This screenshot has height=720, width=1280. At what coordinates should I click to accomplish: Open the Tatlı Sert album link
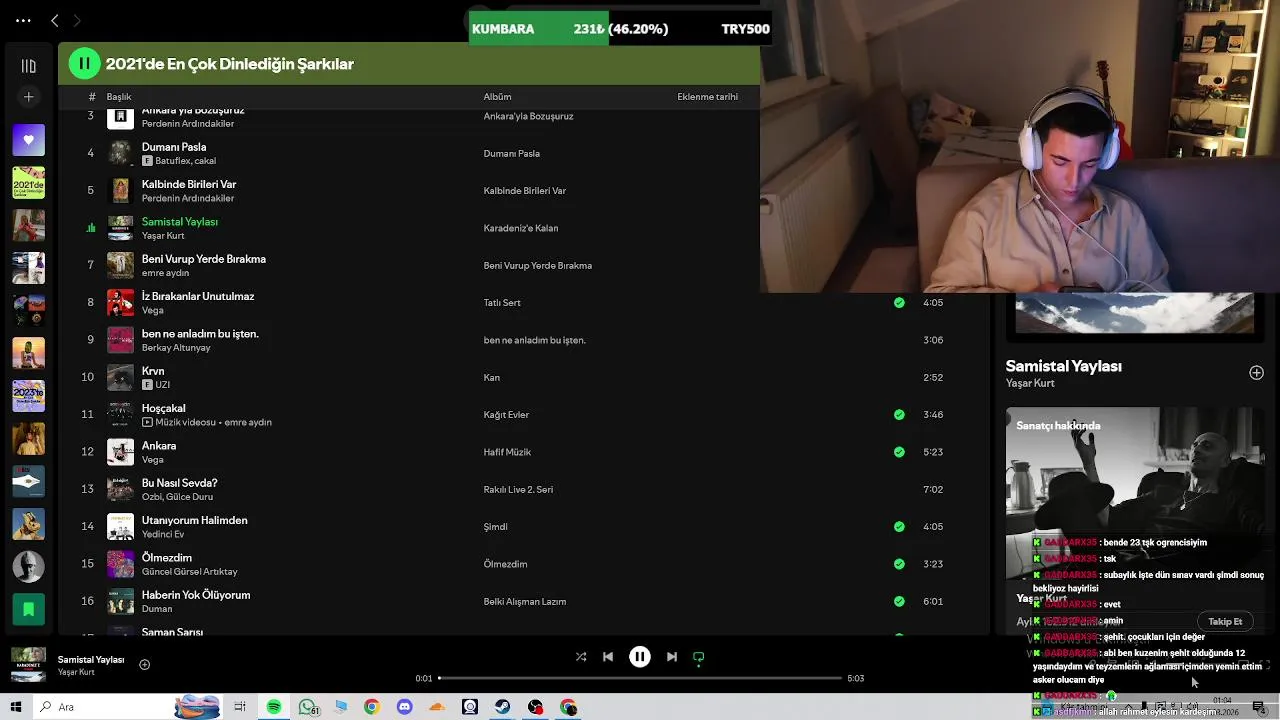[502, 303]
